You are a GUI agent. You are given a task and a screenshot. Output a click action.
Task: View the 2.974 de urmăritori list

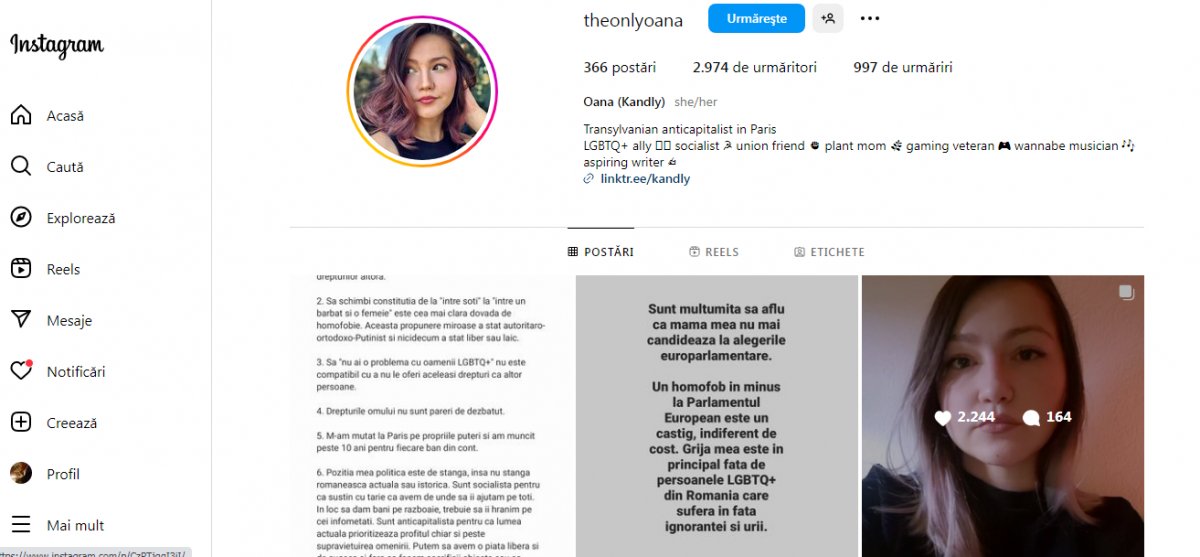(755, 67)
